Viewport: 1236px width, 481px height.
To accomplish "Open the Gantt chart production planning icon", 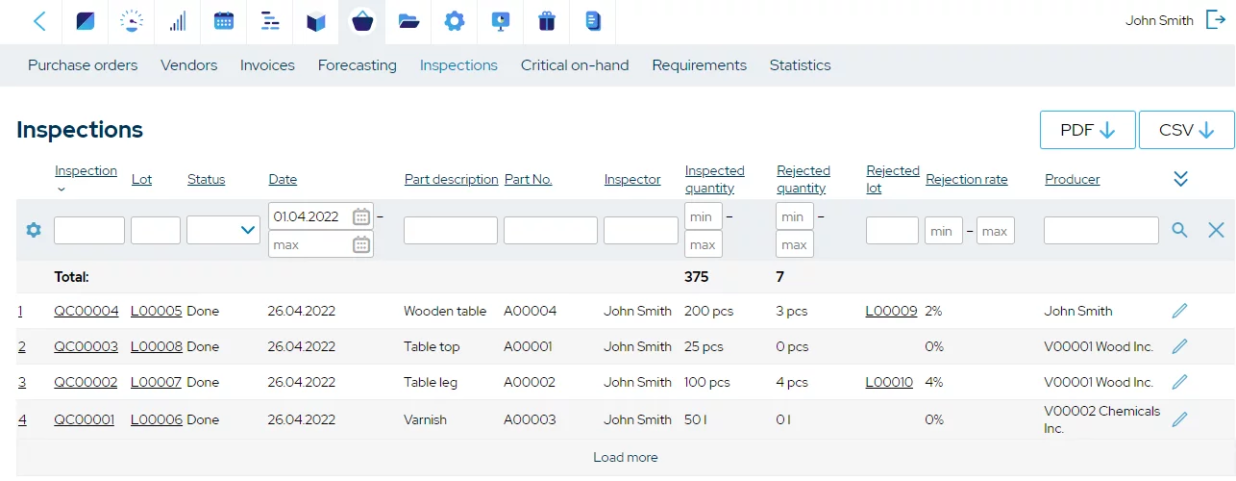I will click(x=270, y=21).
